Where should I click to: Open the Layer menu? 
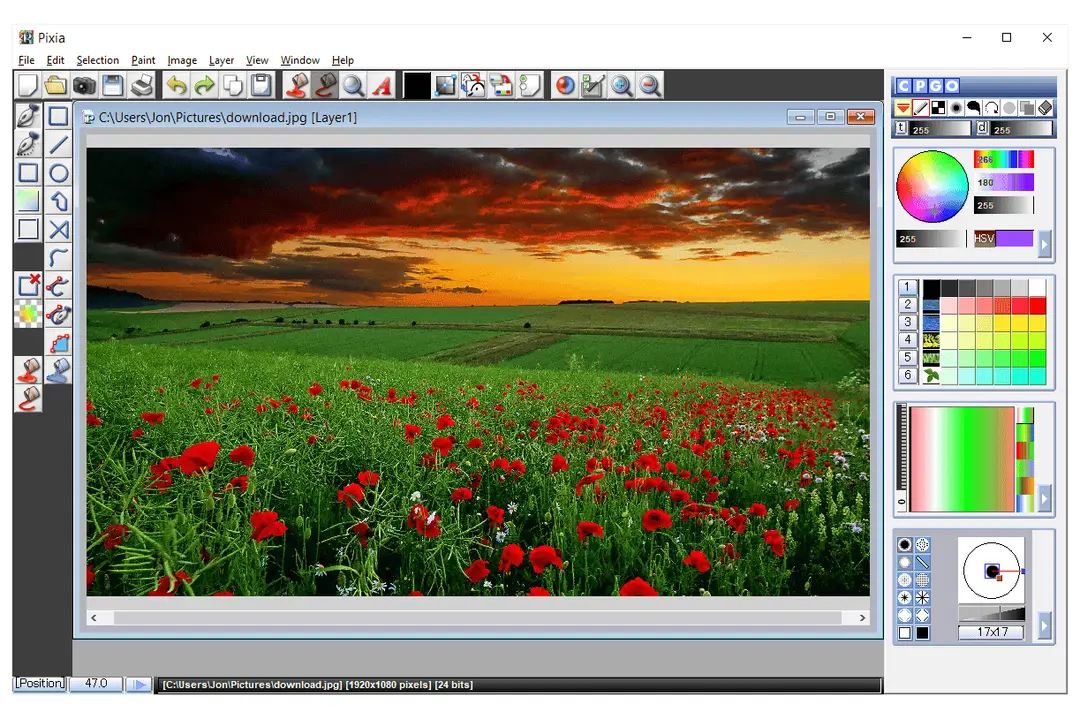(221, 61)
